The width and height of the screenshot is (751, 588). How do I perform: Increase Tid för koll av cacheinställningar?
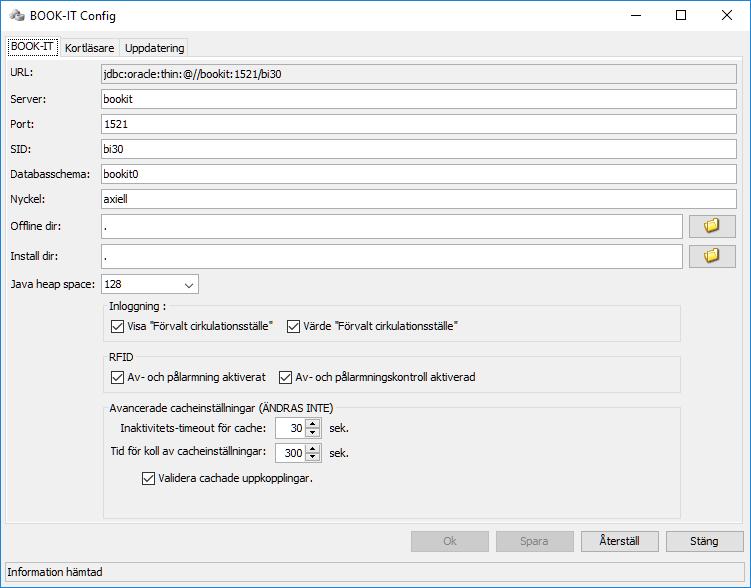[x=313, y=449]
